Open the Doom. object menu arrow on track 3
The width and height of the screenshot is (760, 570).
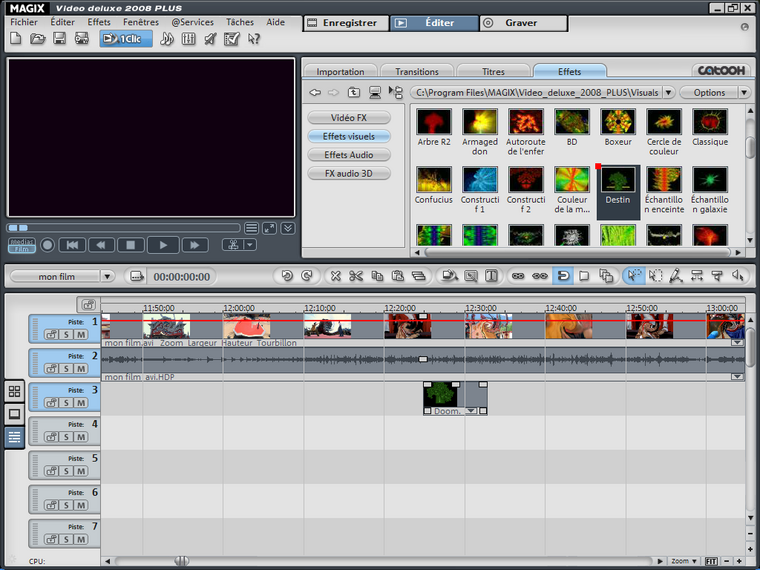click(x=471, y=411)
